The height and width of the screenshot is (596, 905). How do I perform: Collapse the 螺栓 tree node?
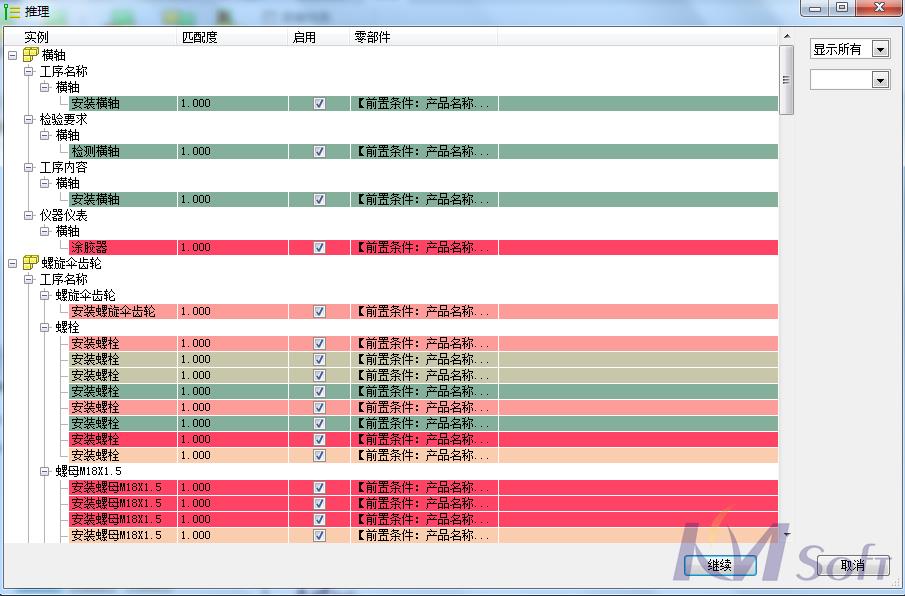(x=45, y=327)
